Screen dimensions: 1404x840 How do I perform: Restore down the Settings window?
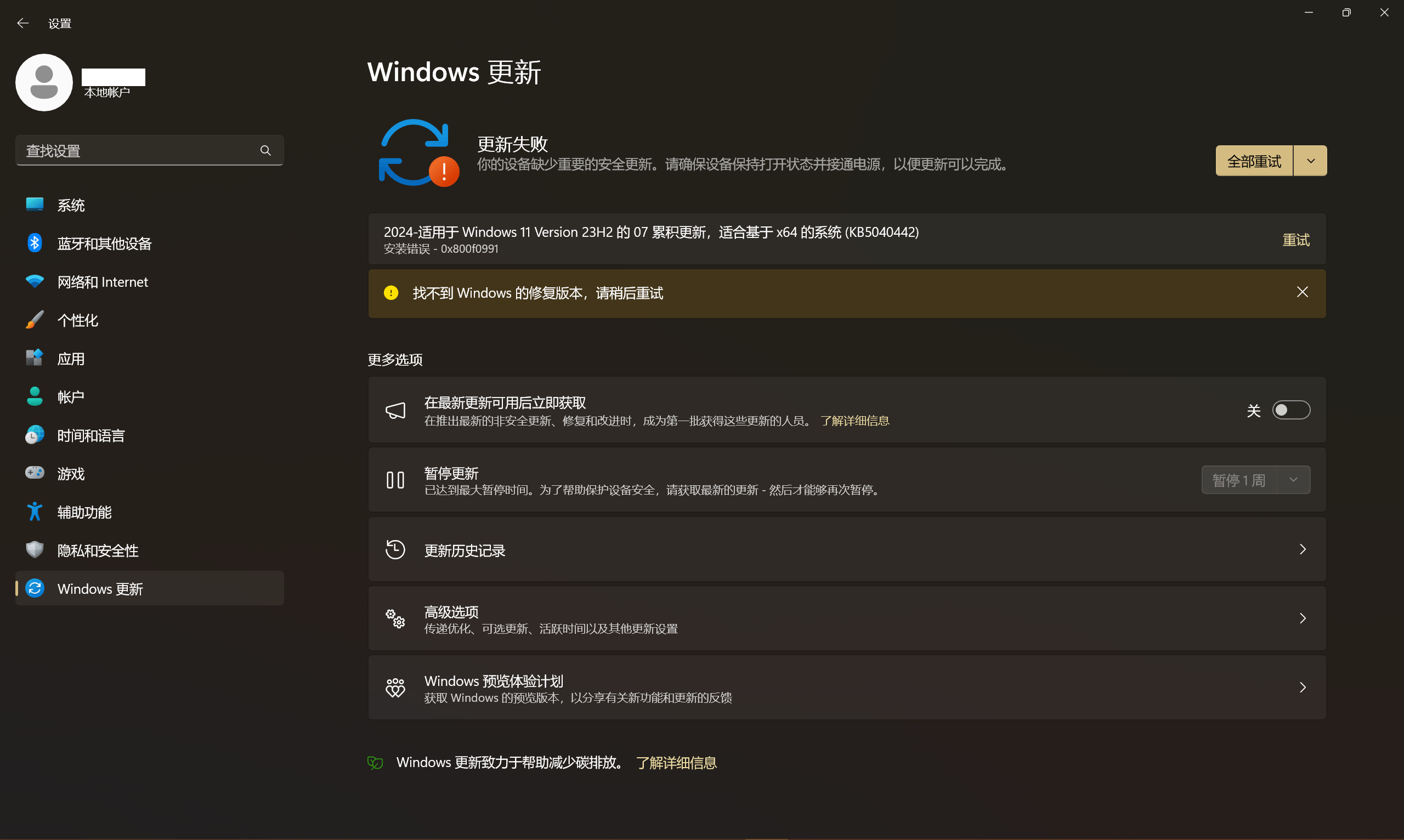(x=1346, y=13)
